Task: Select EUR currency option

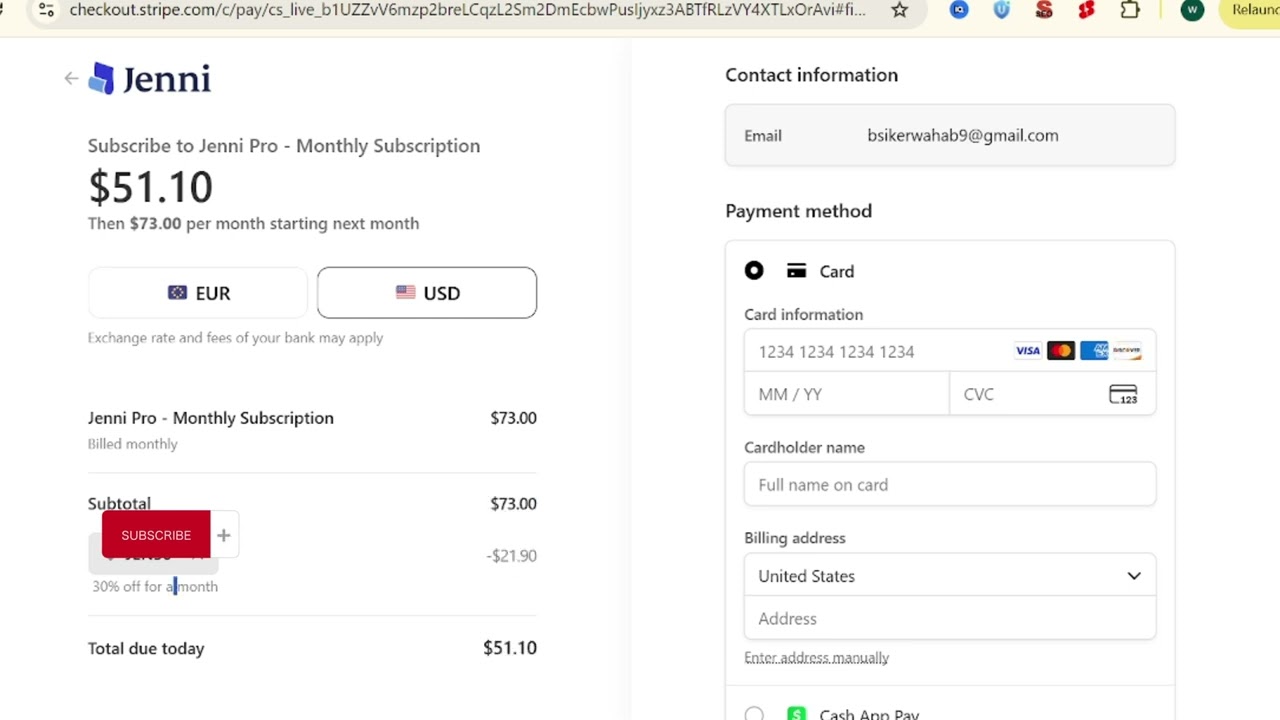Action: [x=198, y=293]
